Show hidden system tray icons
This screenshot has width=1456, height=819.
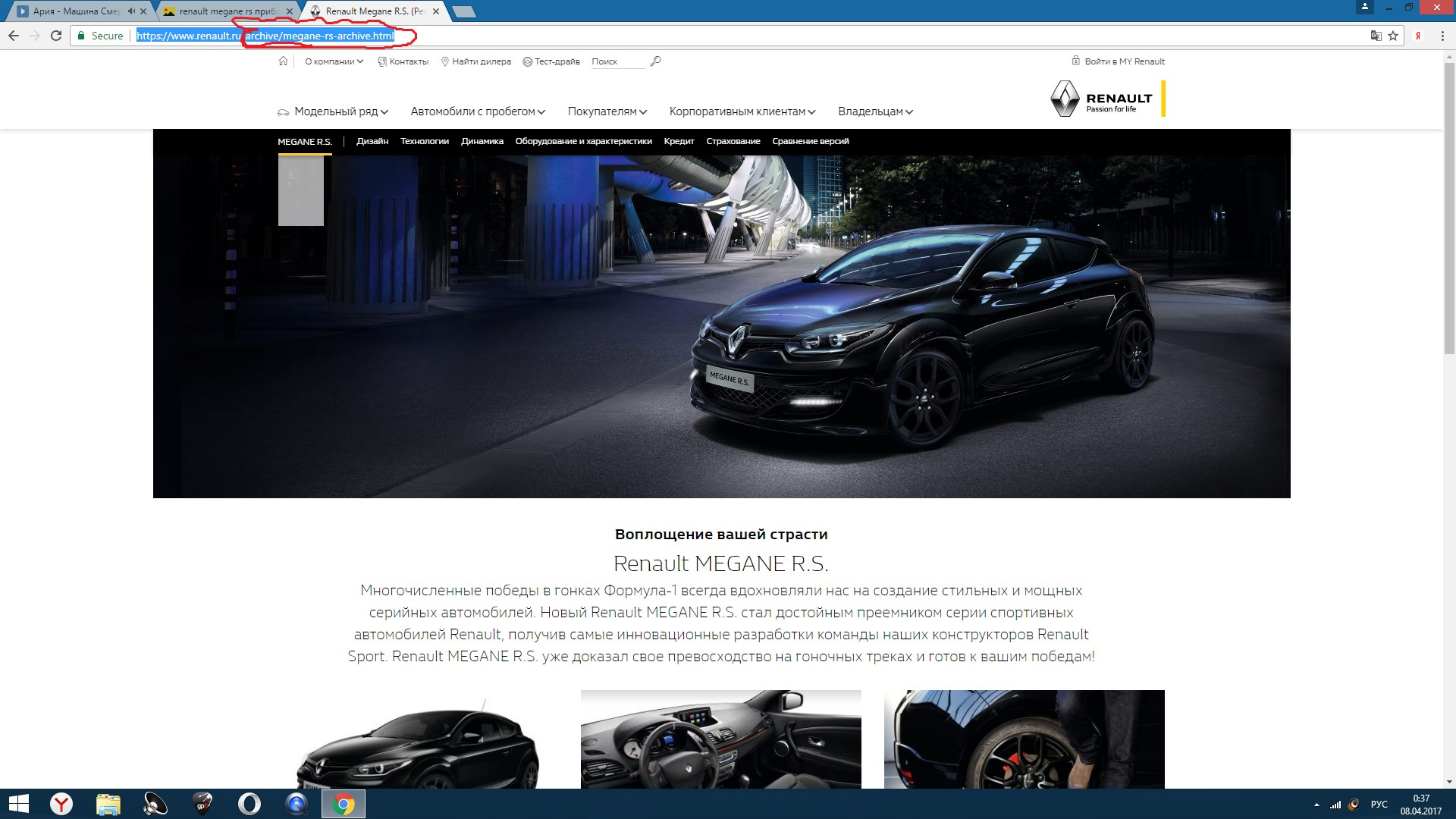tap(1316, 805)
